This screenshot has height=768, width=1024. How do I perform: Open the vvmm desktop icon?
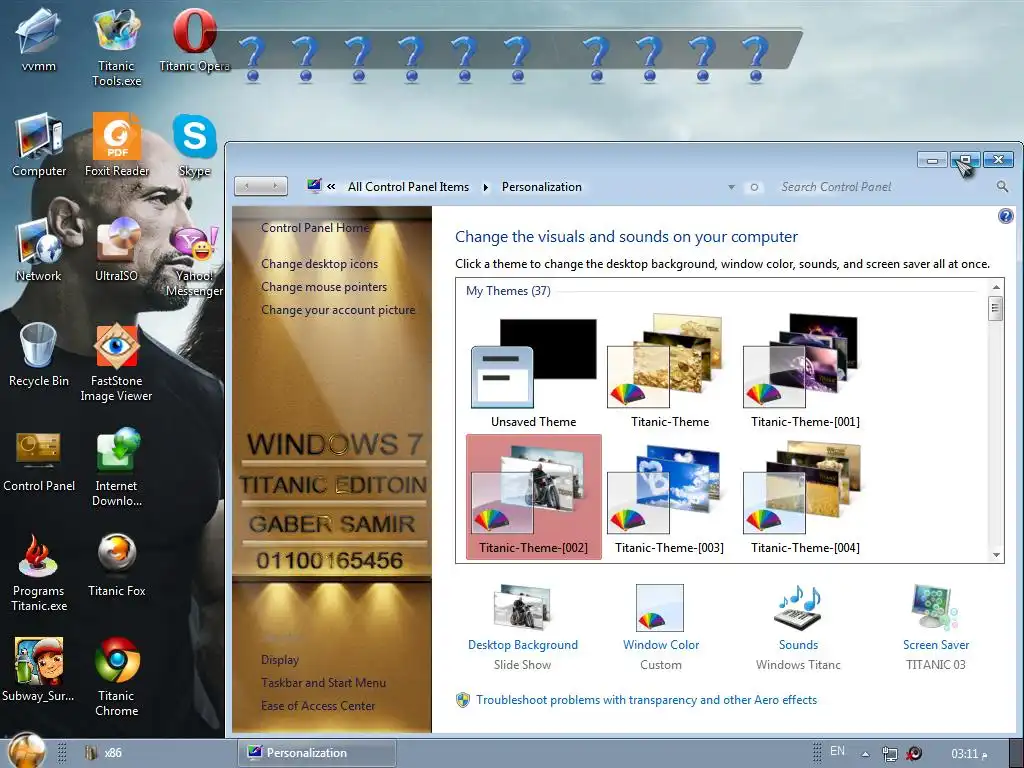(x=38, y=40)
